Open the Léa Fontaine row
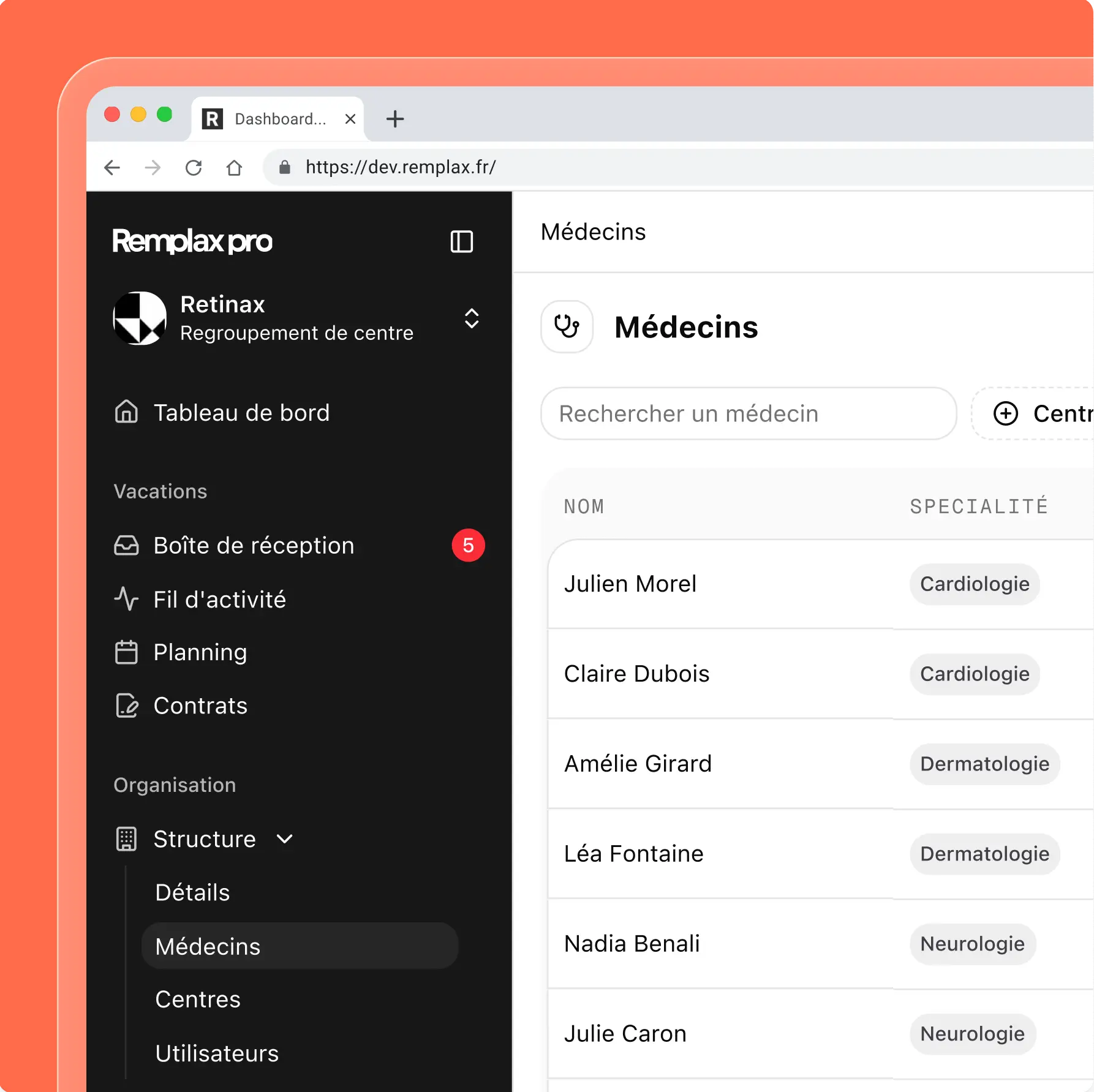Screen dimensions: 1094x1092 (x=821, y=854)
